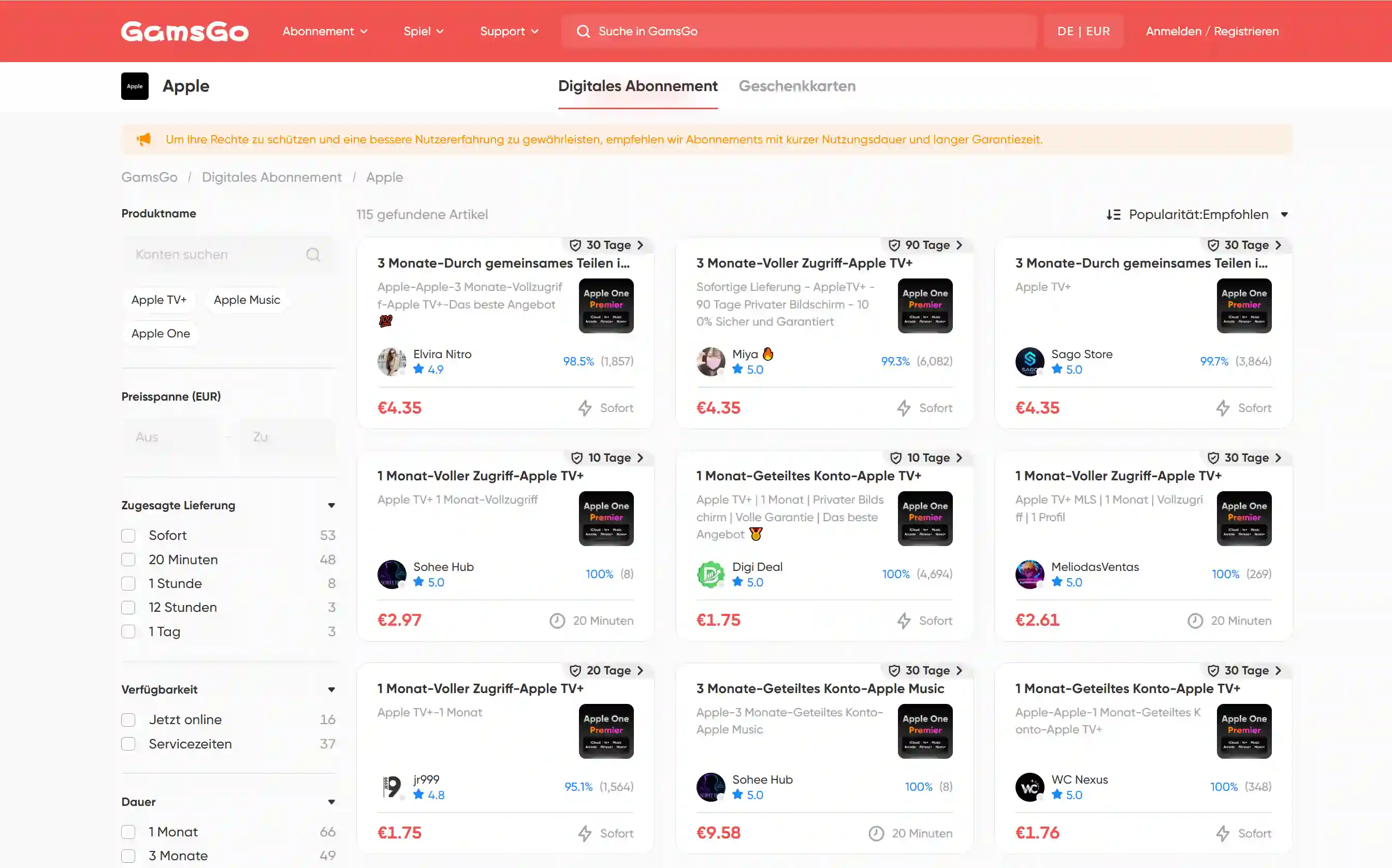Viewport: 1392px width, 868px height.
Task: Click the search magnifier icon in header
Action: (x=583, y=31)
